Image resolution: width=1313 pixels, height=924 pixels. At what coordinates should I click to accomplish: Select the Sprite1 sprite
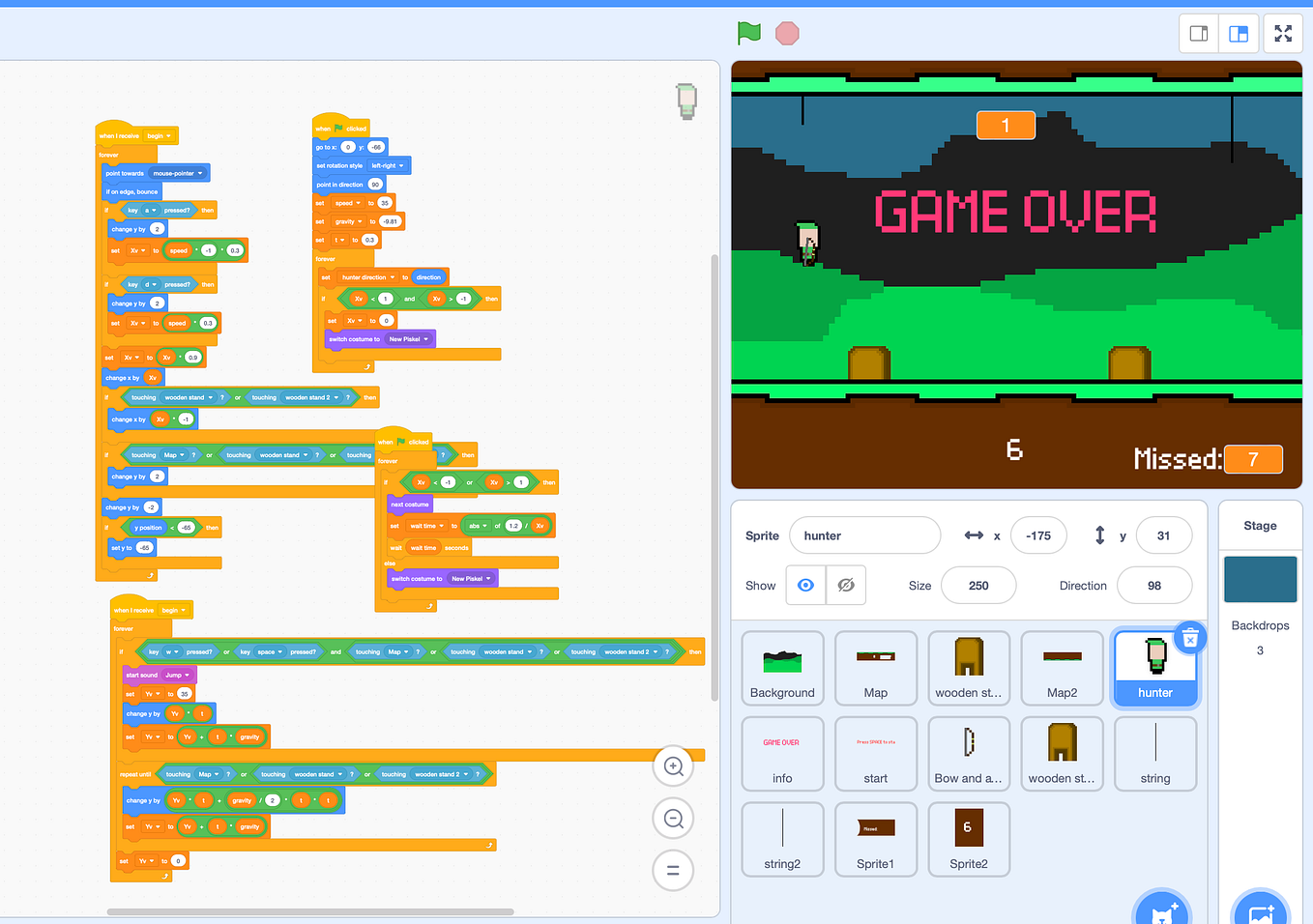876,839
